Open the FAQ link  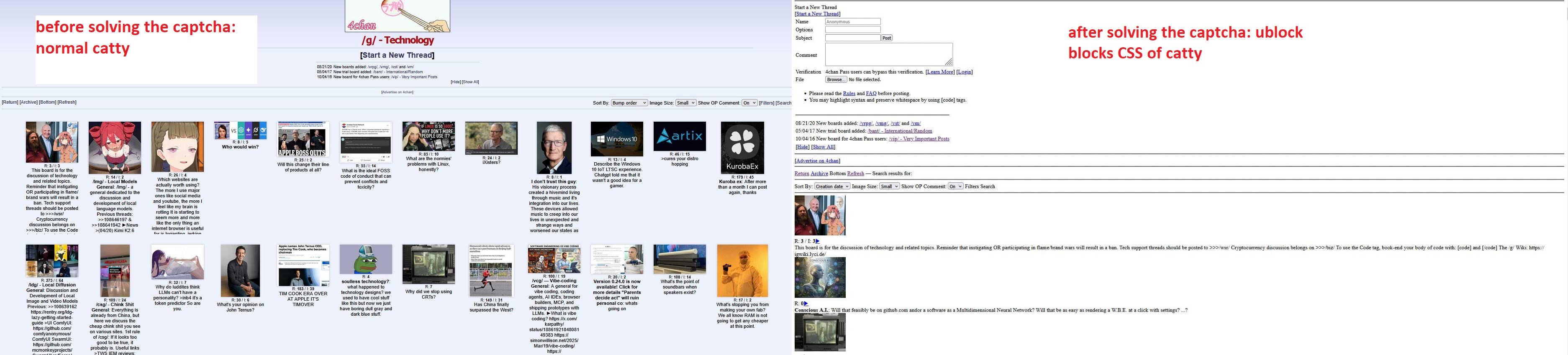[871, 94]
